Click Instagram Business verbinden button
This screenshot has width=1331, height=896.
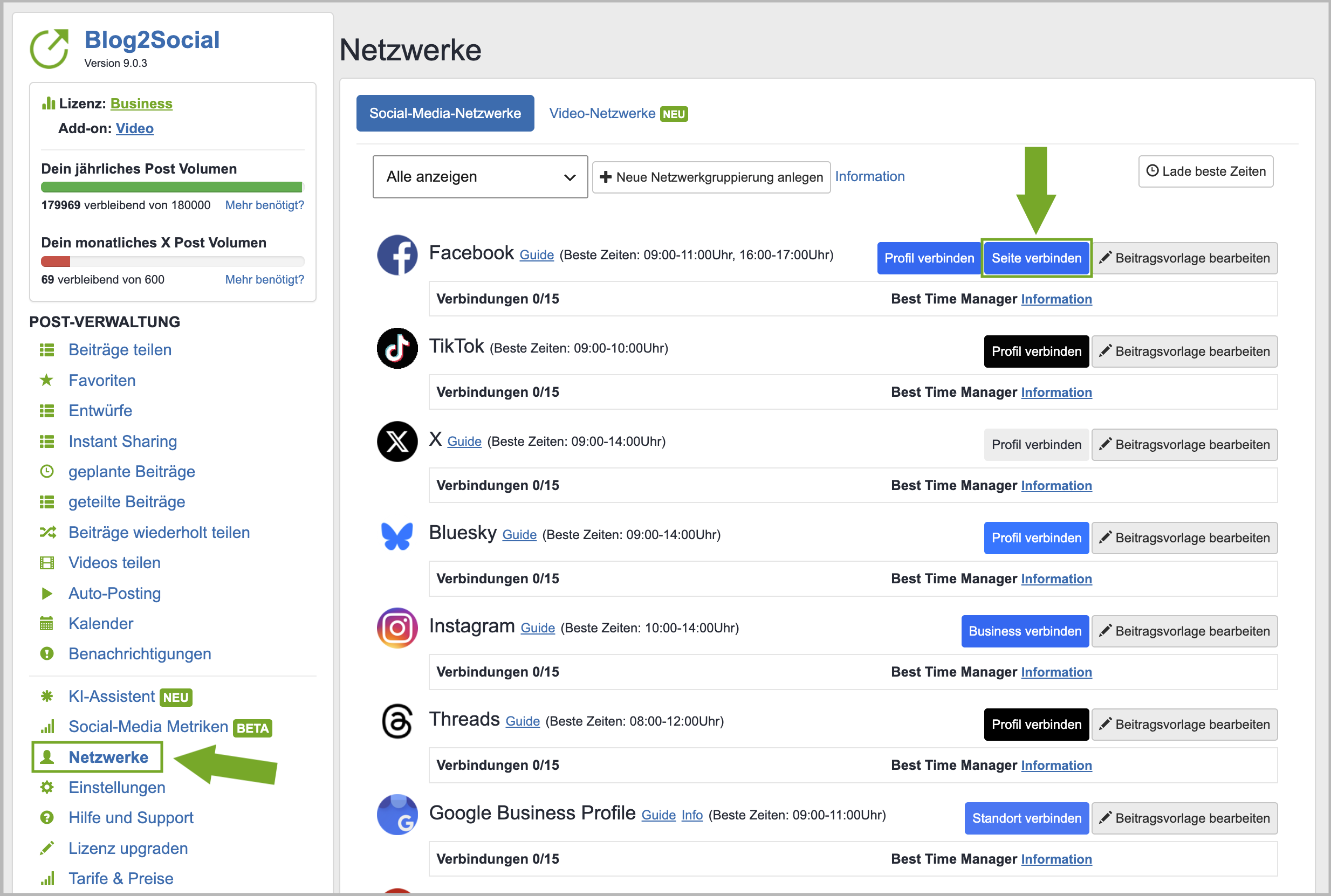1025,631
